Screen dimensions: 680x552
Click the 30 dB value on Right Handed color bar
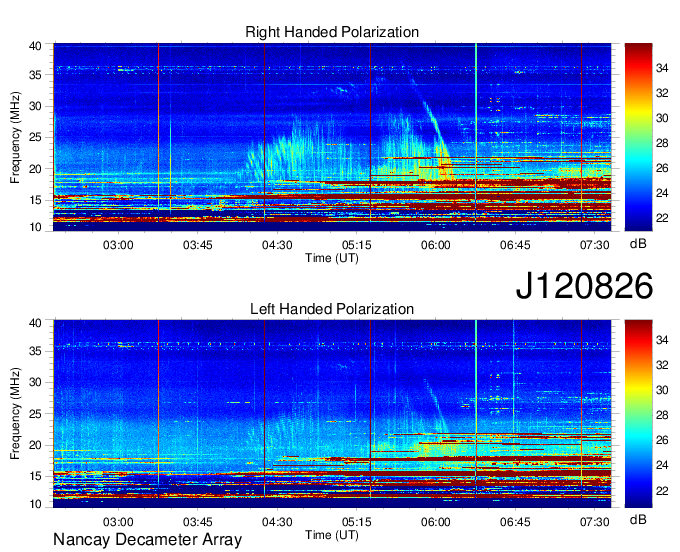662,118
